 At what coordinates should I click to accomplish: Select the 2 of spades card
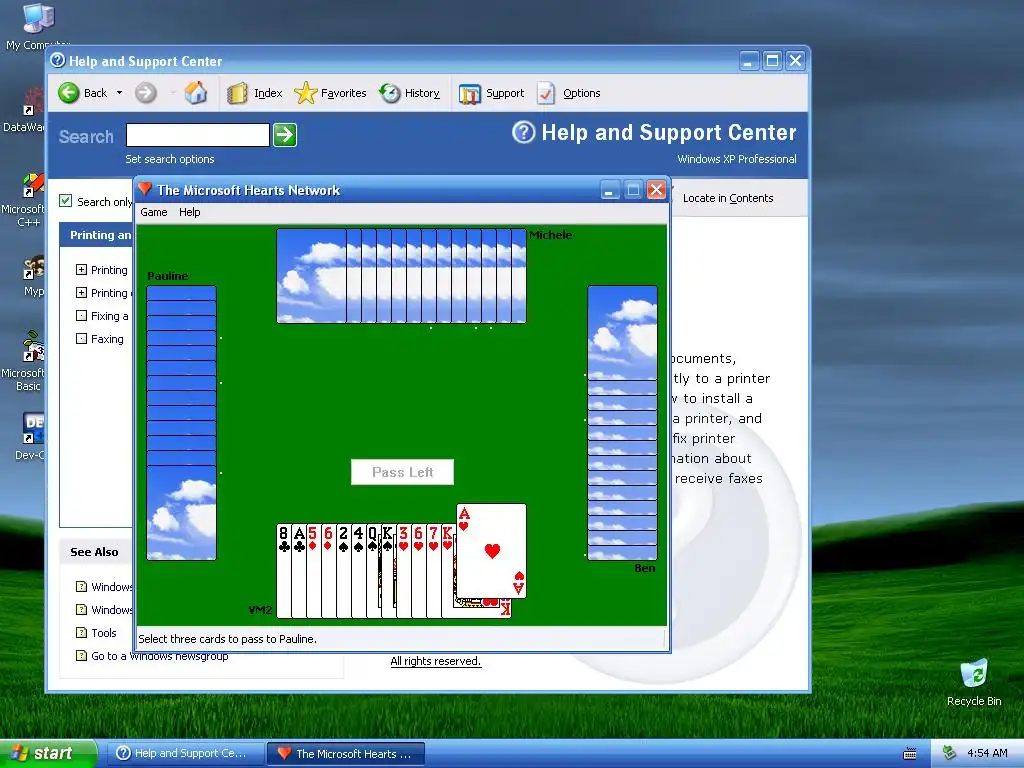[x=344, y=570]
